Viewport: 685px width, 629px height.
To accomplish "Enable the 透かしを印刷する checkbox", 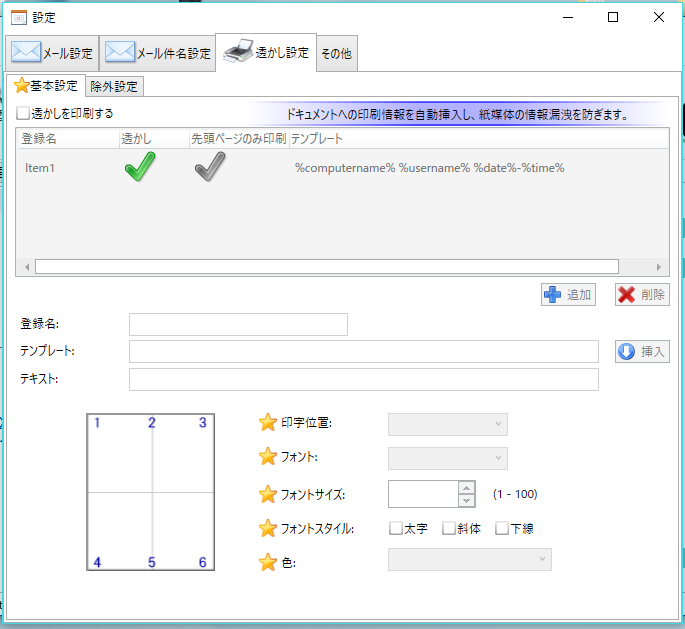I will point(23,114).
